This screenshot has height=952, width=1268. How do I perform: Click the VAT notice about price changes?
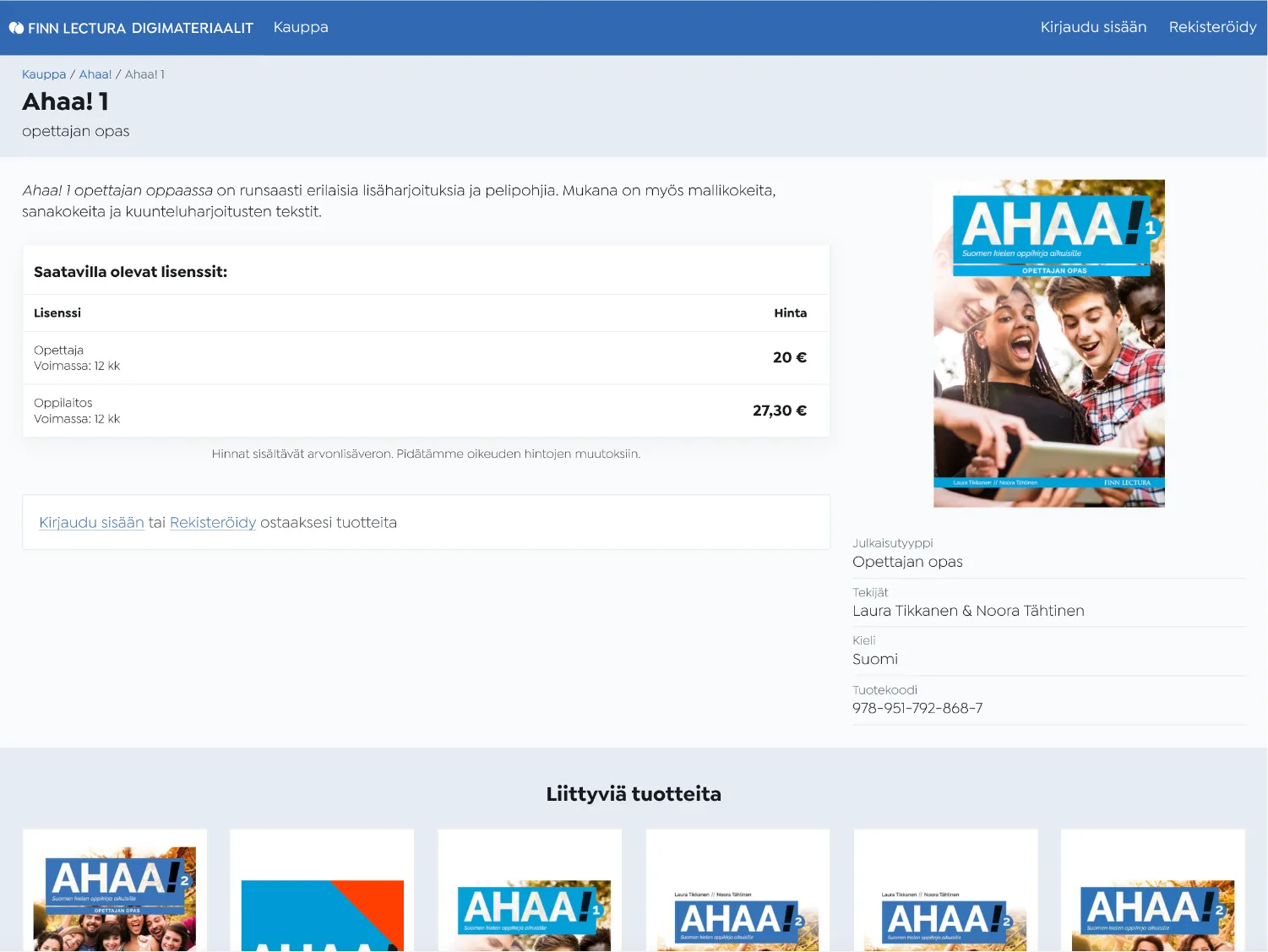pos(426,454)
